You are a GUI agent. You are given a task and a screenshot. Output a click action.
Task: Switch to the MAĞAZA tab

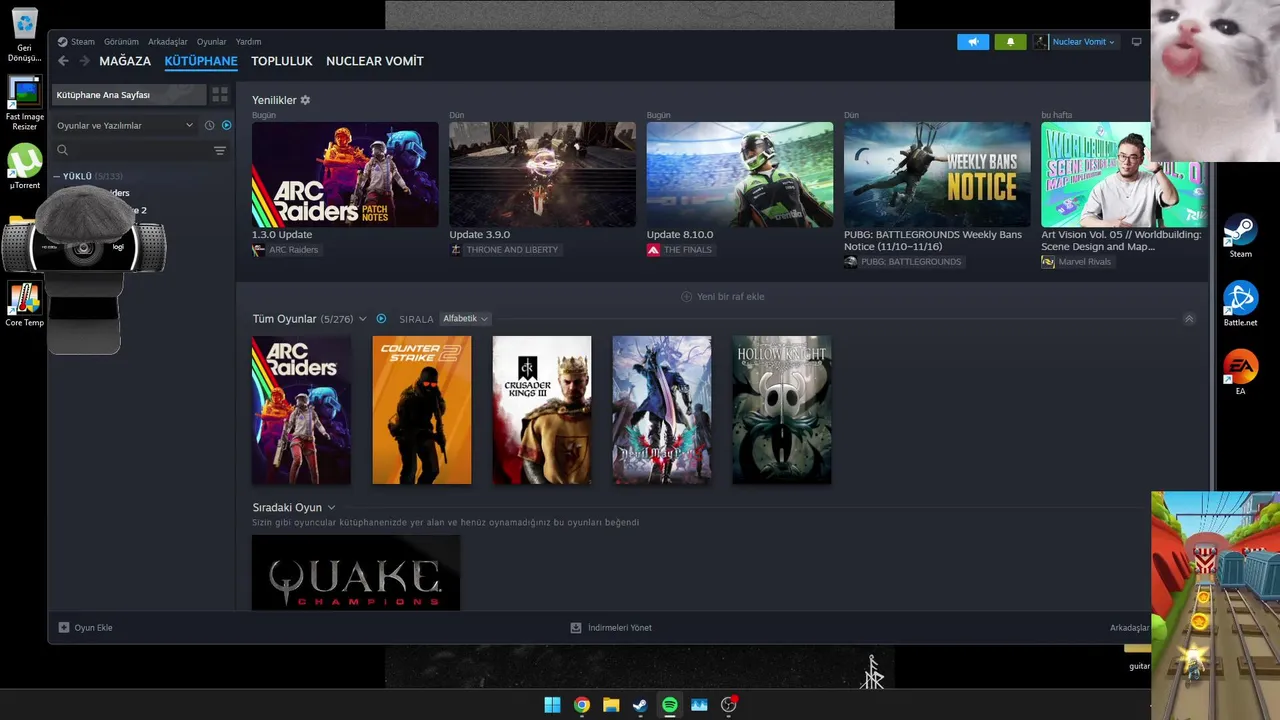pyautogui.click(x=125, y=61)
